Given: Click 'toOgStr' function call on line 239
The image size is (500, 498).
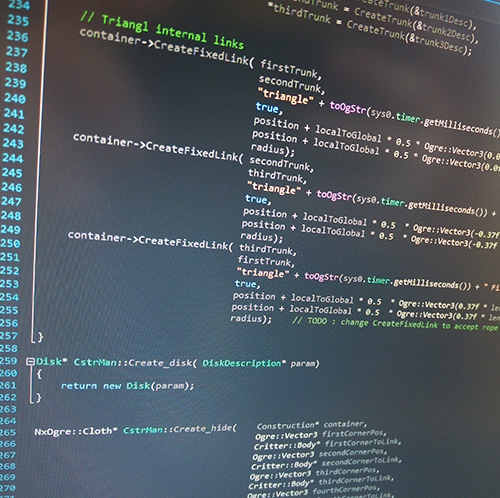Looking at the screenshot, I should (348, 108).
